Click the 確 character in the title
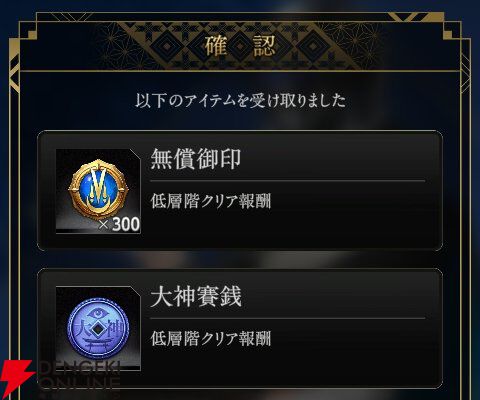This screenshot has width=480, height=400. (x=216, y=46)
